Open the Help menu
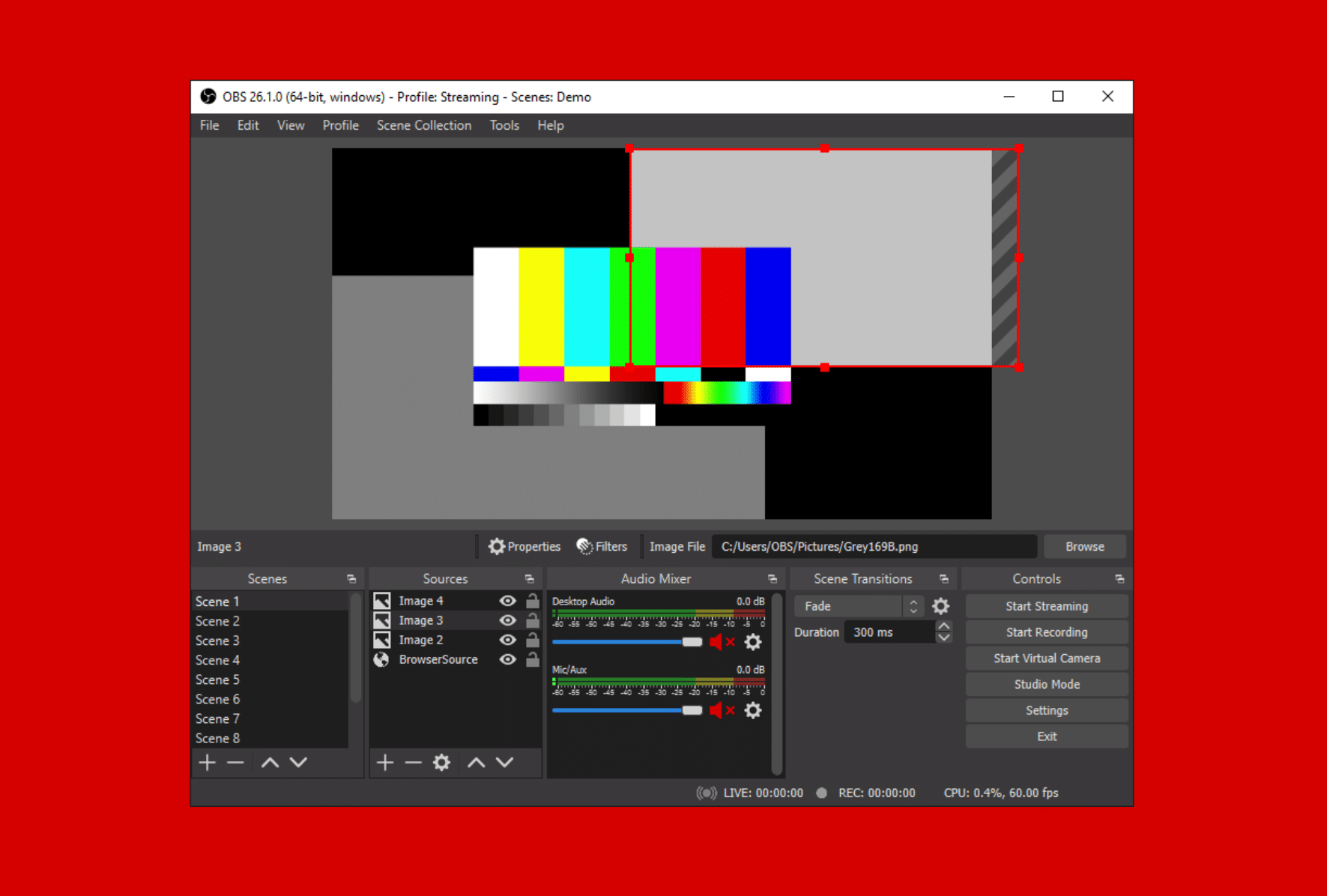This screenshot has width=1327, height=896. coord(551,125)
